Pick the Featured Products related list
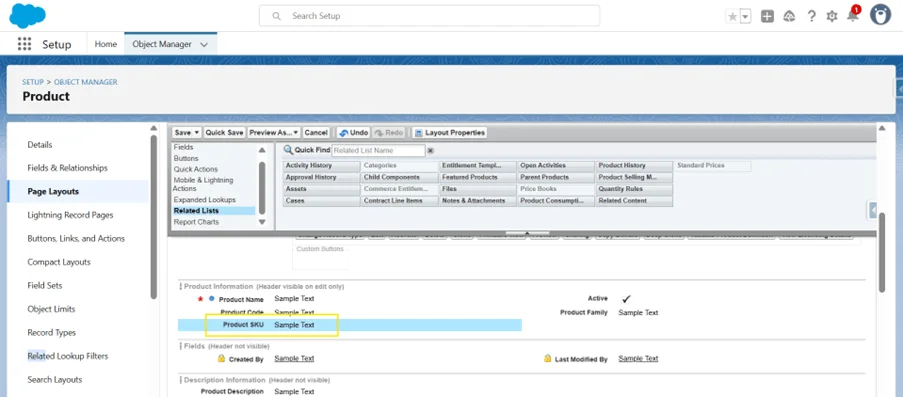The image size is (903, 397). coord(478,177)
